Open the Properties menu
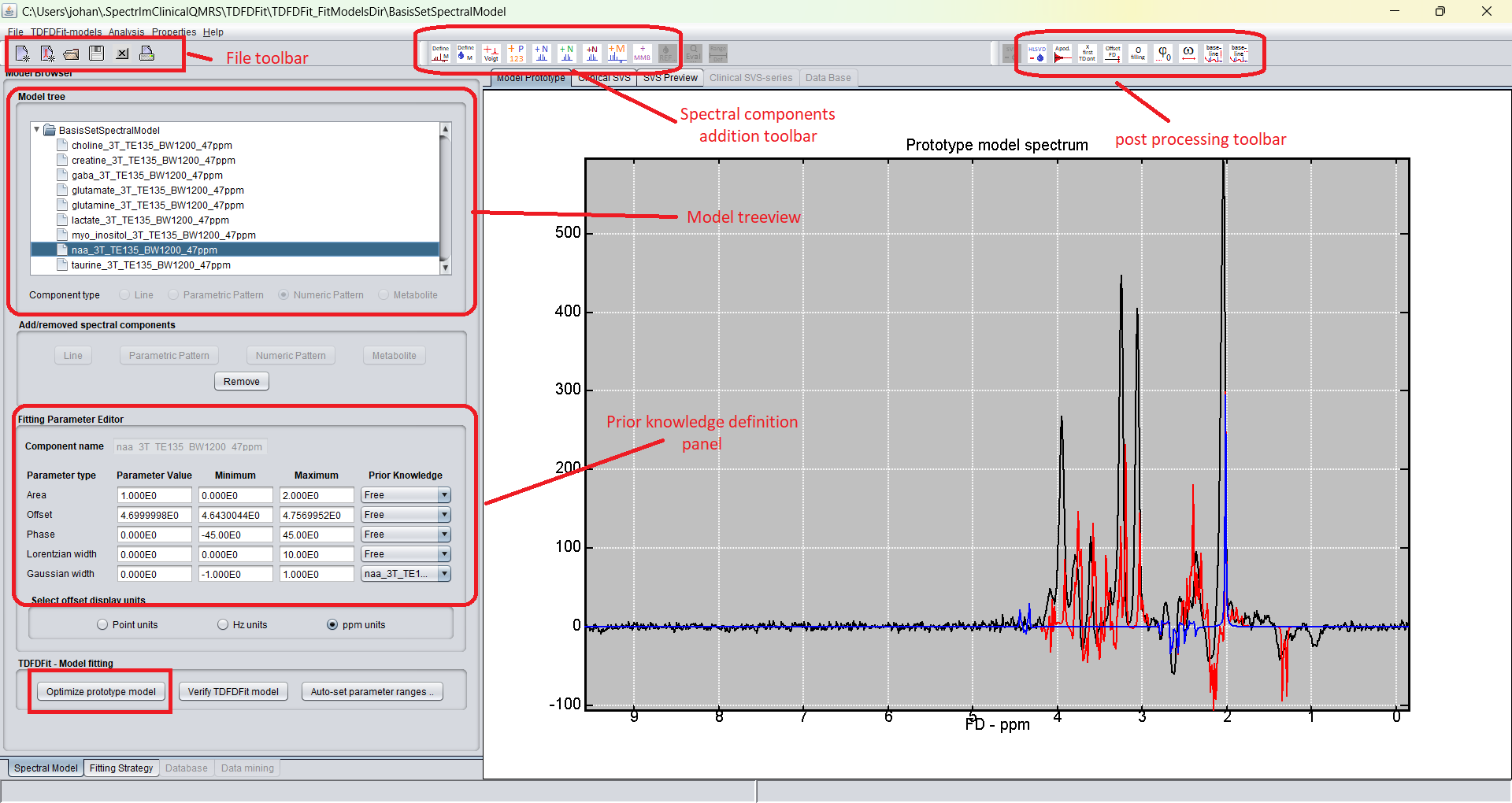The image size is (1512, 803). tap(174, 32)
